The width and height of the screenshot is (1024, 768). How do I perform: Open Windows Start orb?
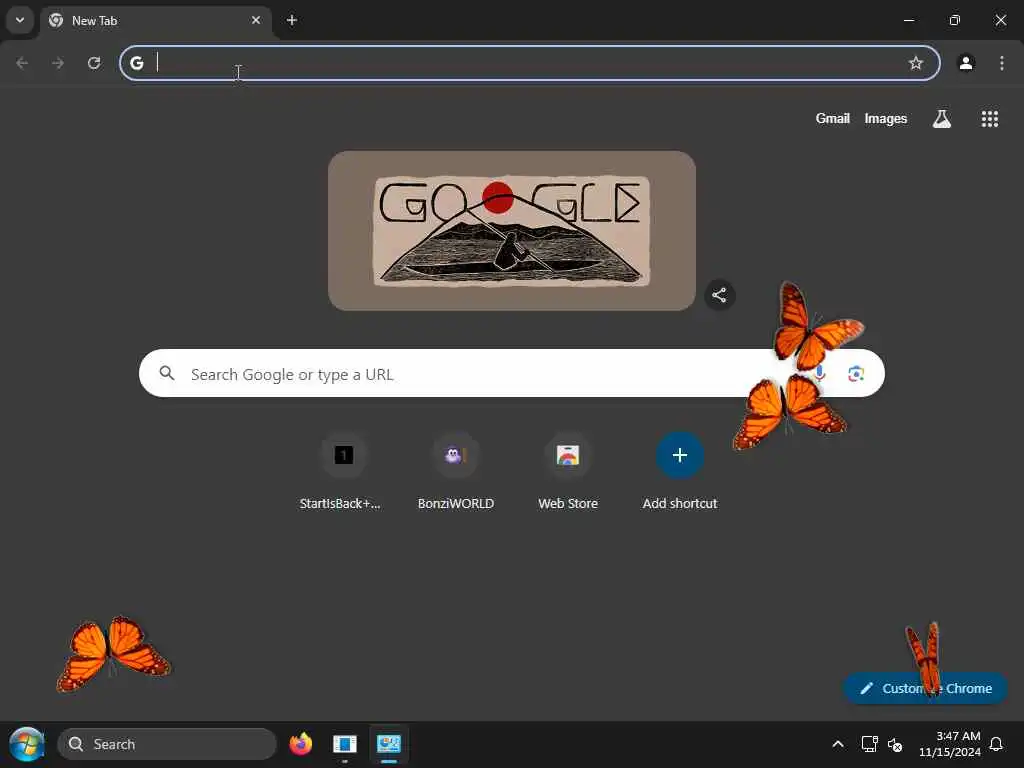click(27, 744)
